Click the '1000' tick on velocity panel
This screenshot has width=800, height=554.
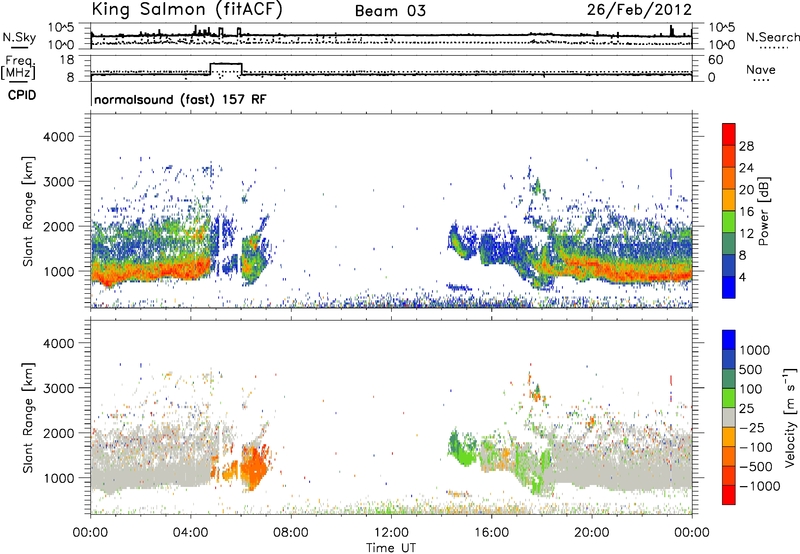[58, 478]
